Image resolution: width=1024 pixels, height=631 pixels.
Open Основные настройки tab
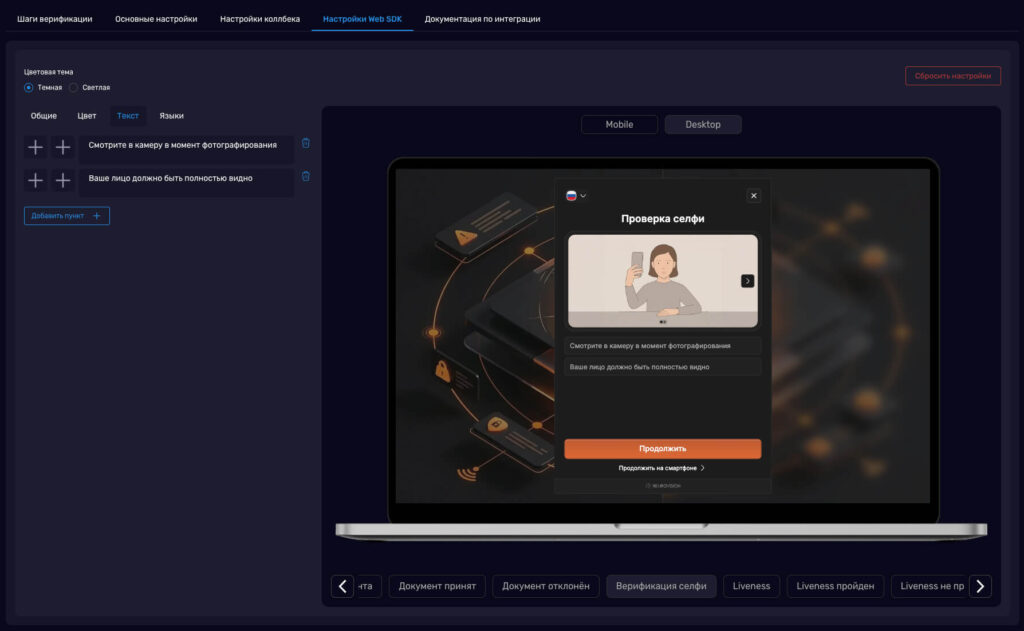(156, 19)
